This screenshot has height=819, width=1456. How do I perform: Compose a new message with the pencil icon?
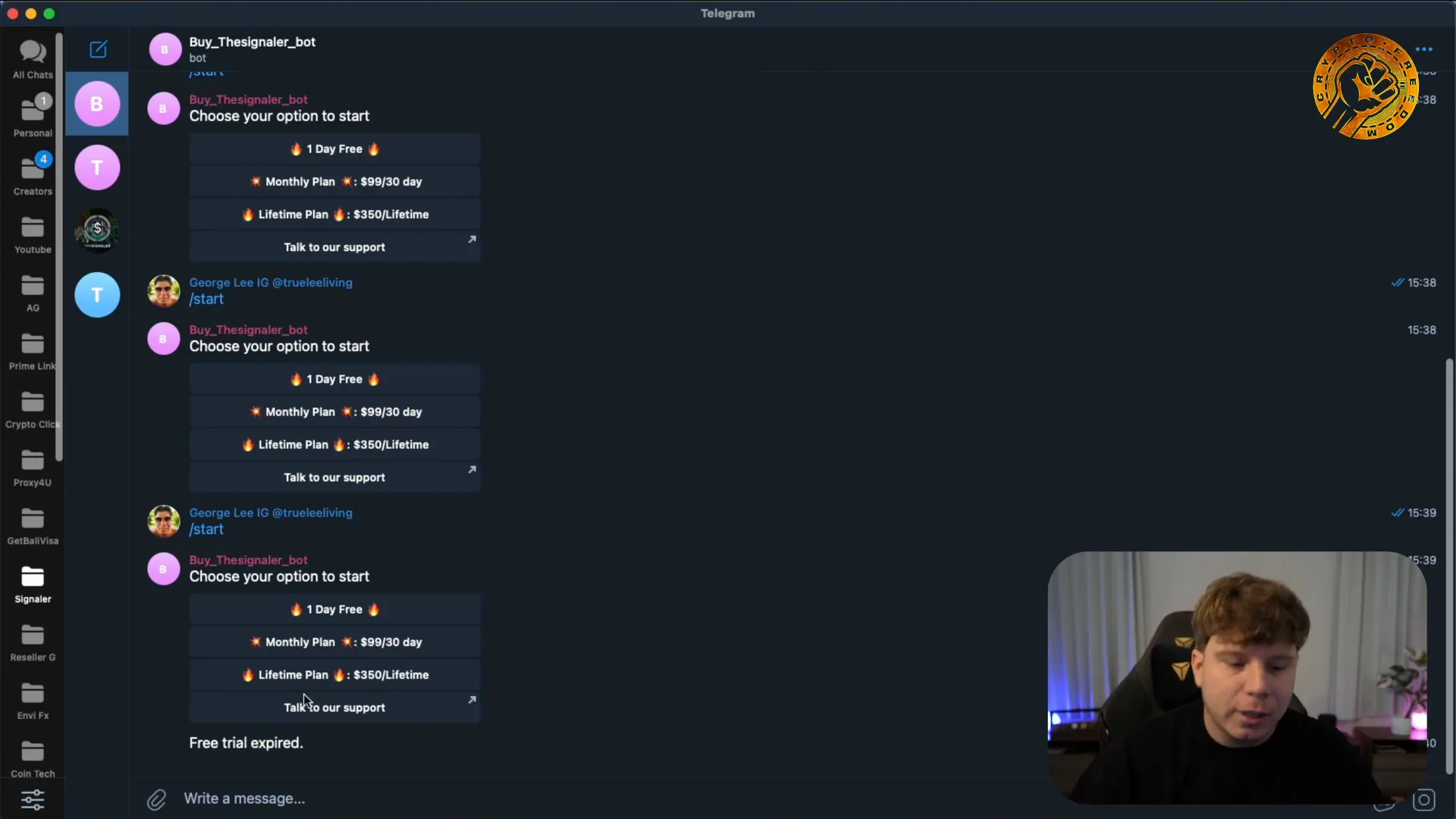[x=99, y=49]
